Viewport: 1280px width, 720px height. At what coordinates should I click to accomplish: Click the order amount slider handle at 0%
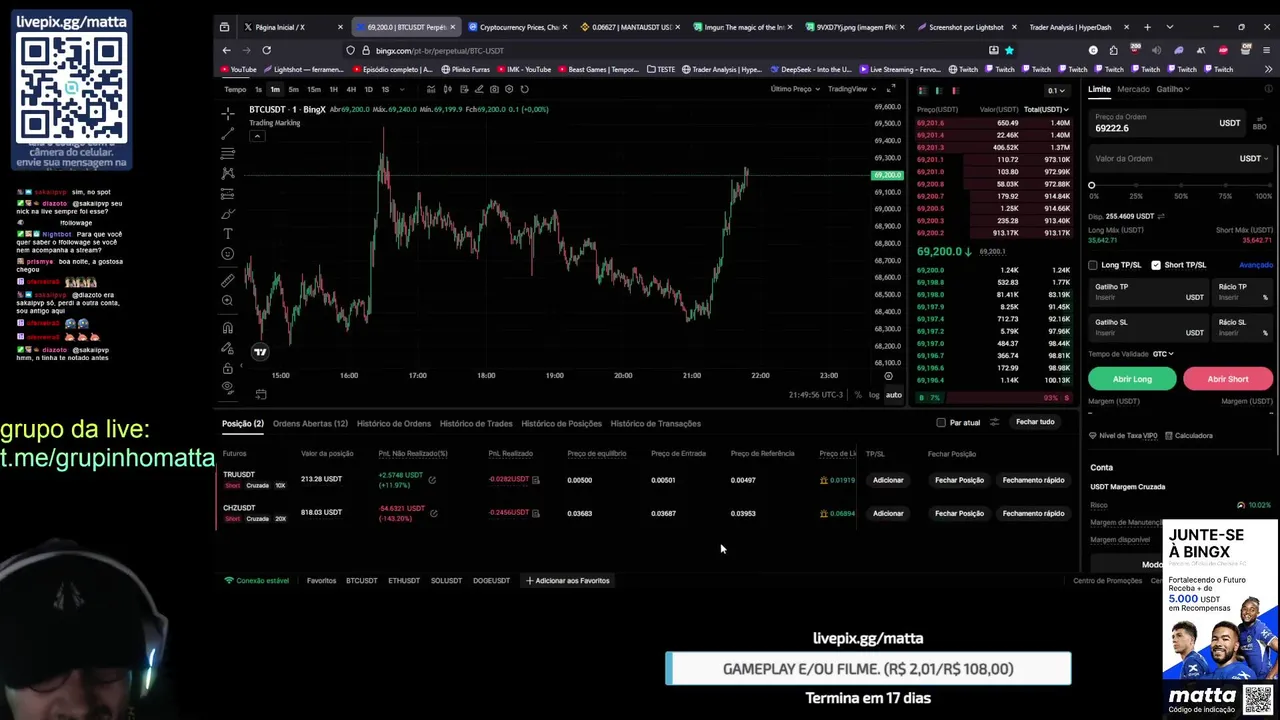coord(1092,185)
